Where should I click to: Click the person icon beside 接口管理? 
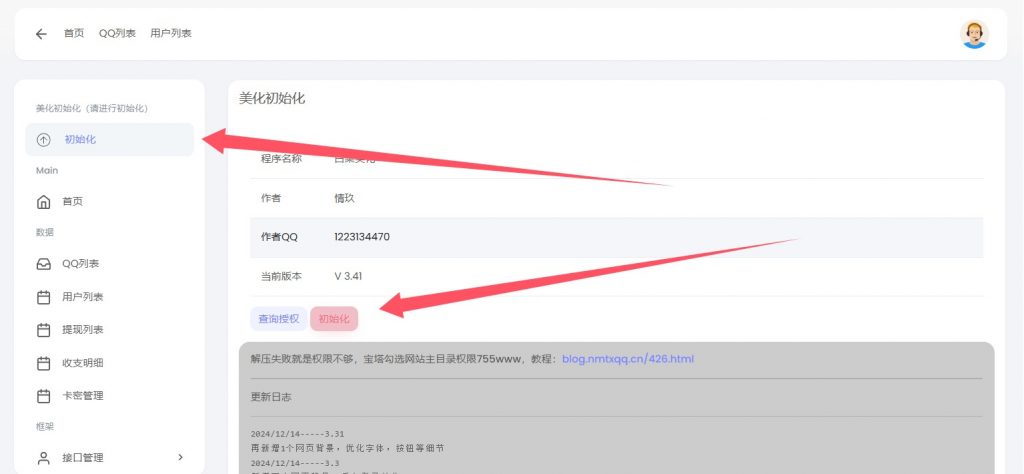click(x=43, y=458)
